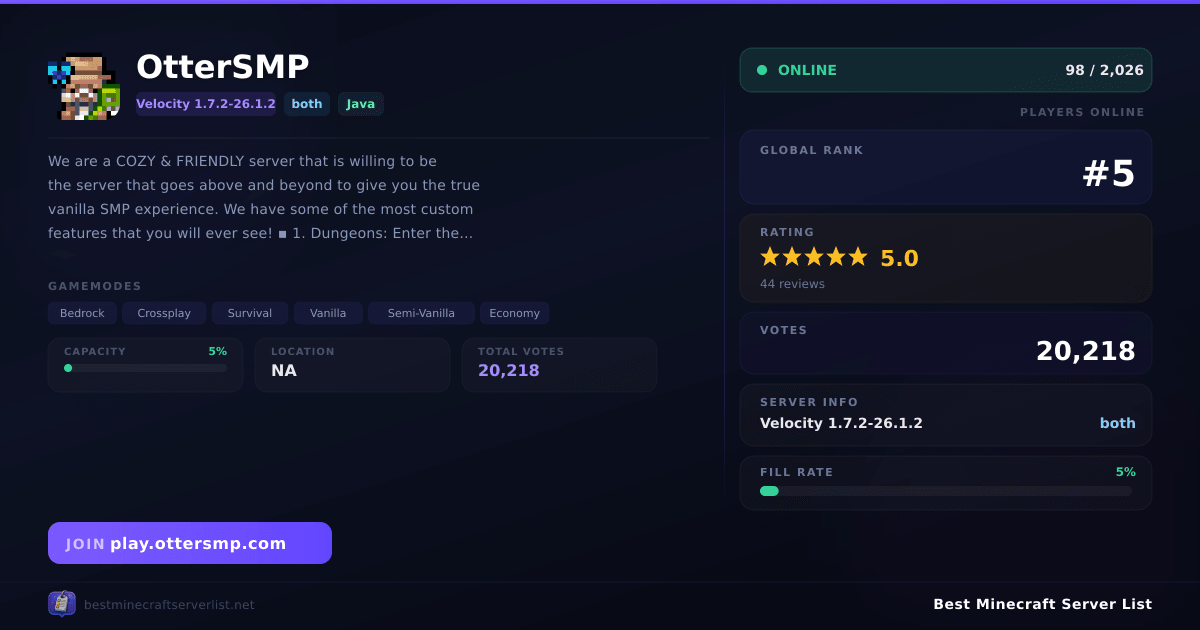This screenshot has height=630, width=1200.
Task: Pick the Economy gamemode tag
Action: point(515,313)
